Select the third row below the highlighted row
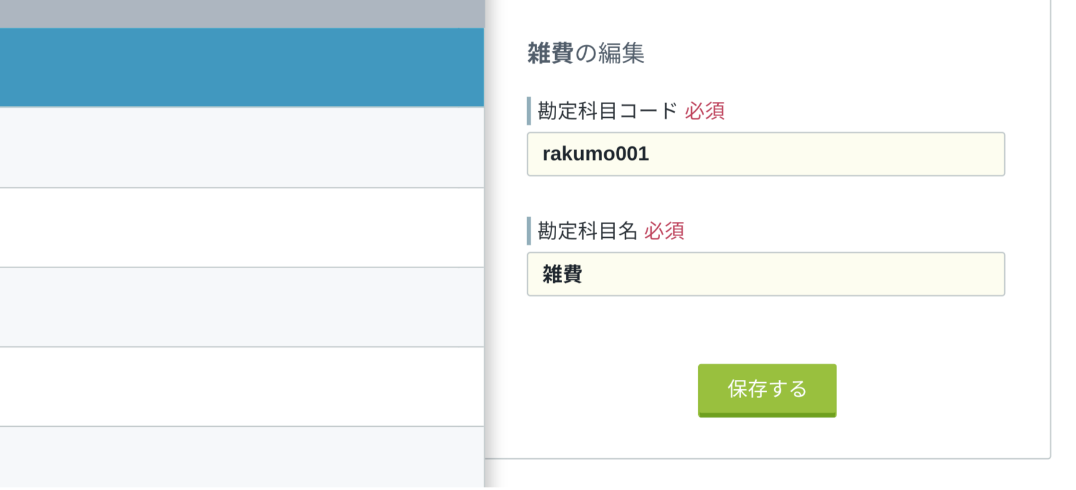Viewport: 1076px width, 490px height. [242, 307]
